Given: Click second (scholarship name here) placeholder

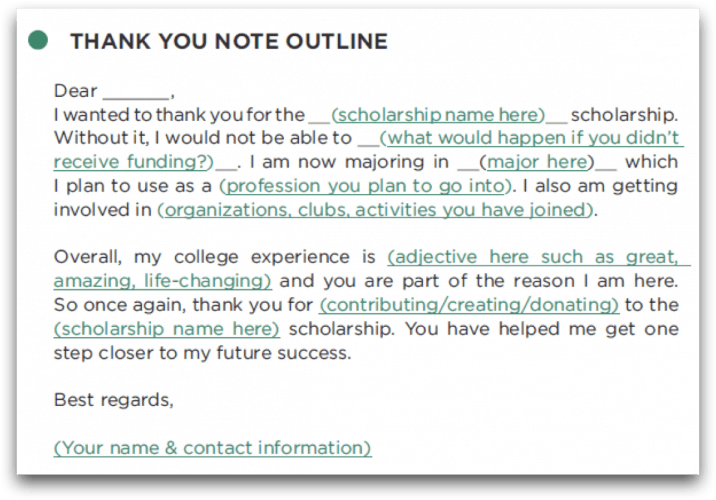Looking at the screenshot, I should point(167,329).
